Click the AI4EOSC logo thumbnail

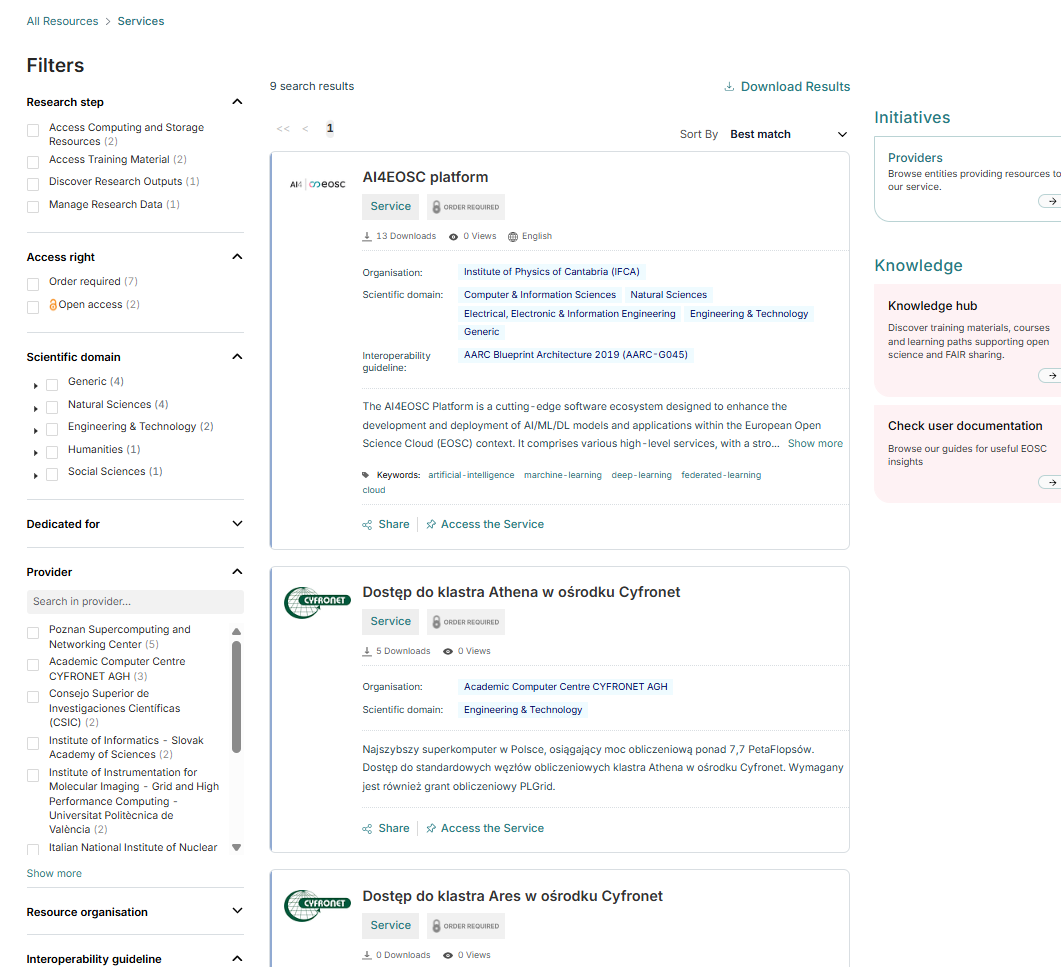[x=317, y=184]
